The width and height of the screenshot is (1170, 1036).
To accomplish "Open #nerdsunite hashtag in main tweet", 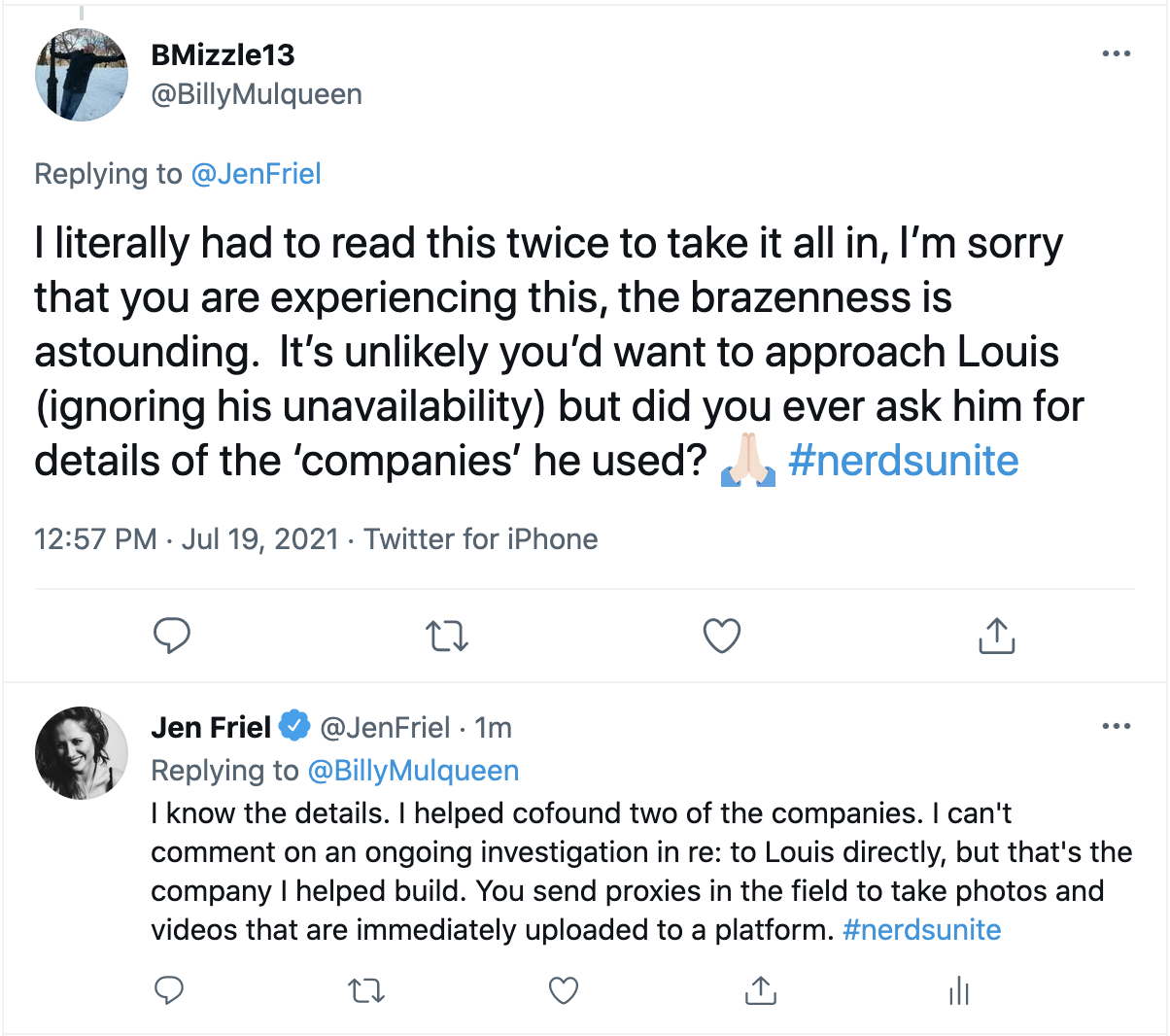I will click(903, 461).
